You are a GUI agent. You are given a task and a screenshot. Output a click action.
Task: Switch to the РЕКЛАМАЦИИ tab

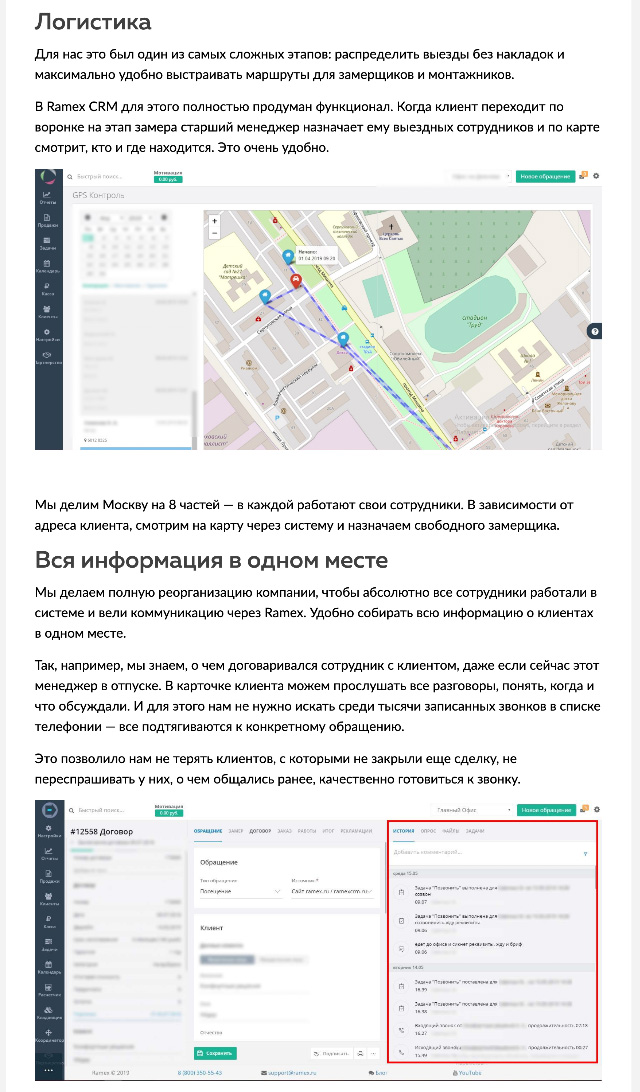(x=356, y=831)
